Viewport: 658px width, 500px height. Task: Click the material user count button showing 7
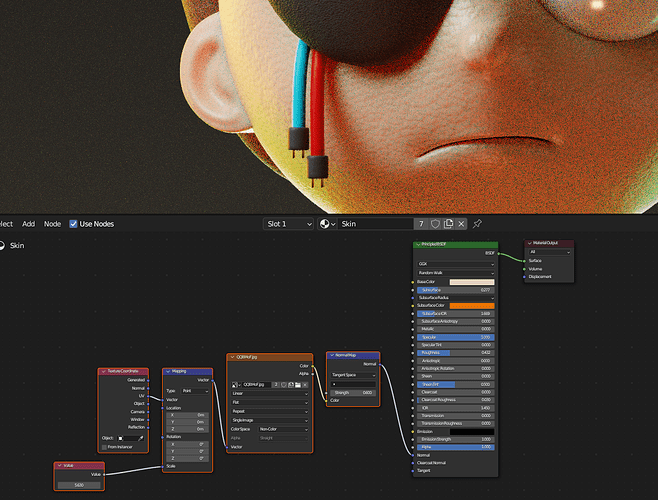421,224
